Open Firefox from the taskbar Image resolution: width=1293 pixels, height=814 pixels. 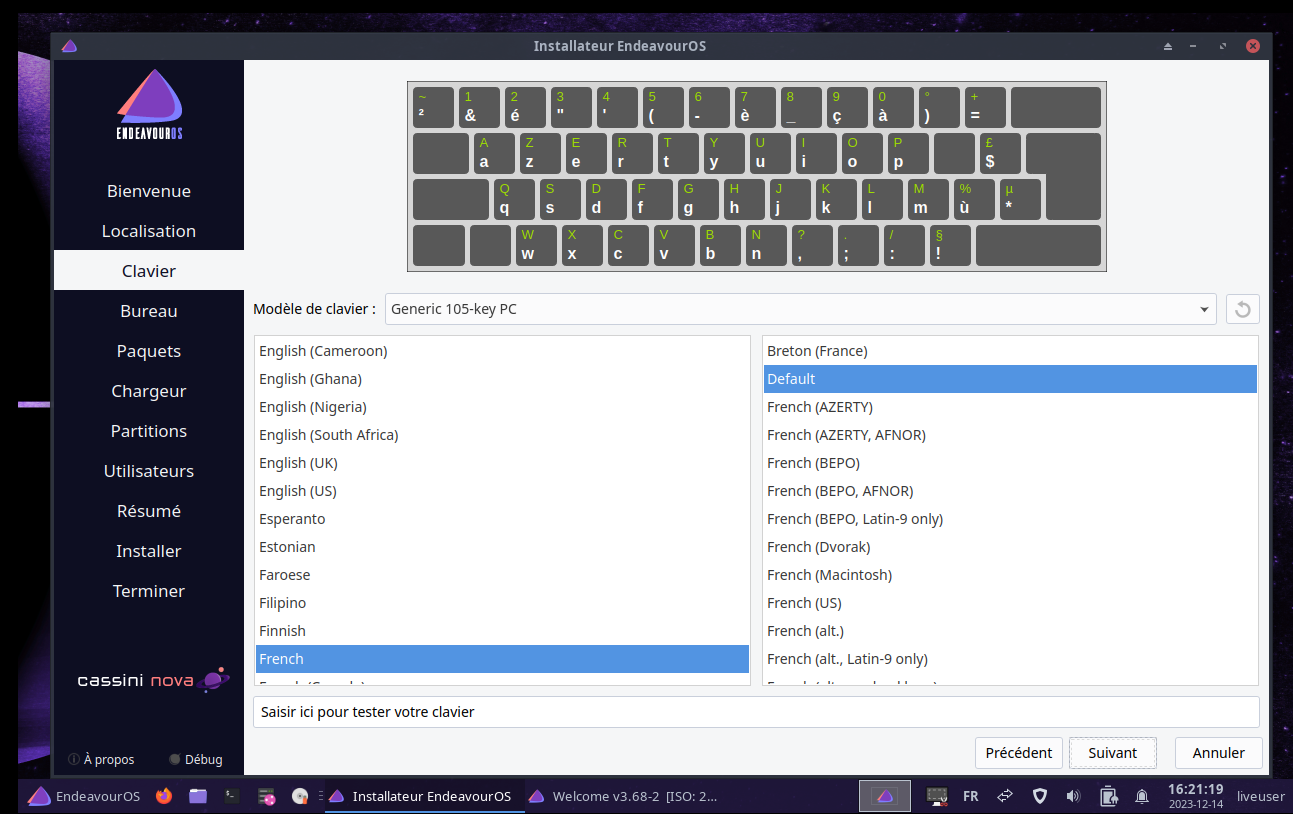click(164, 796)
